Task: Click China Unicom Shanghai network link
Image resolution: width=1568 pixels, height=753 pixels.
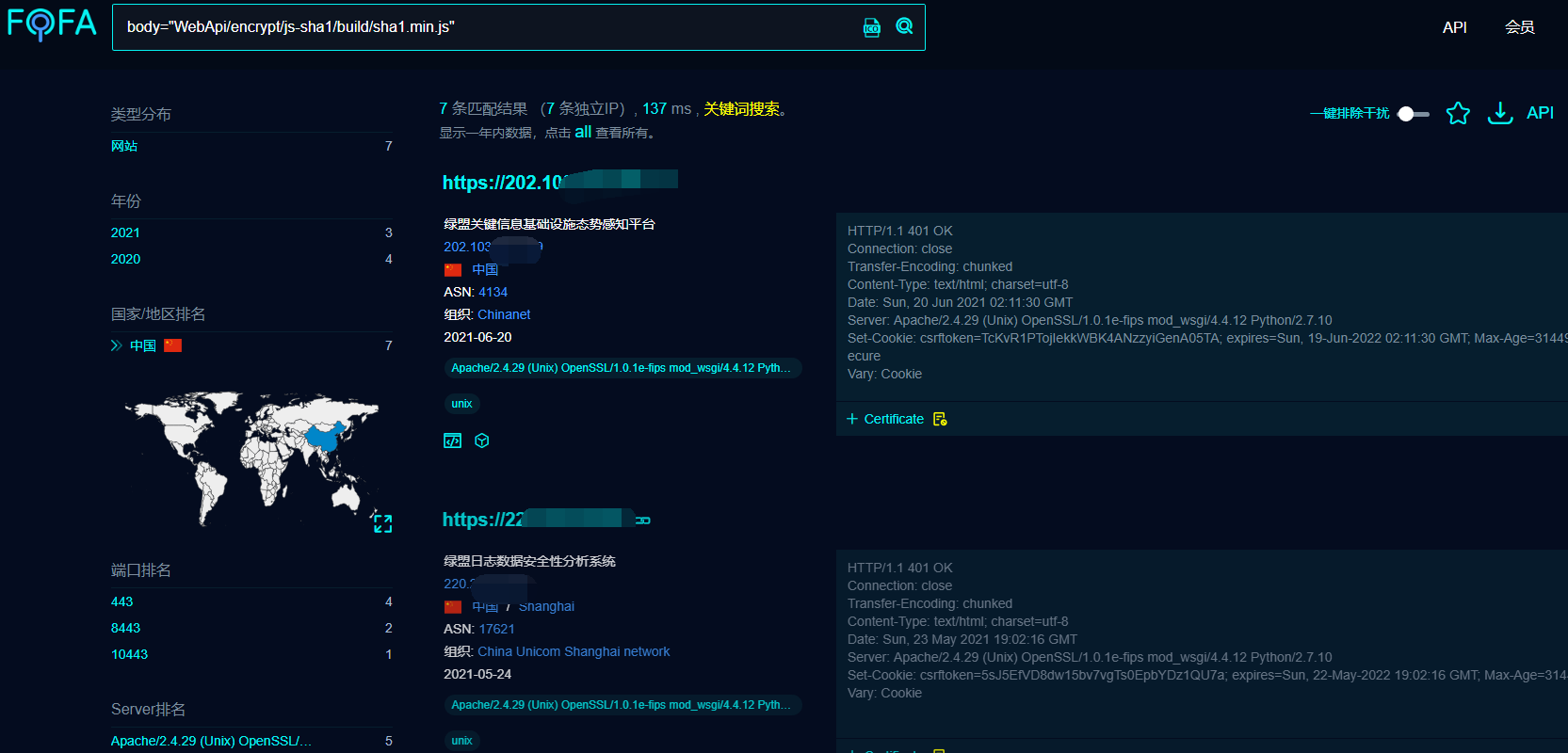Action: (574, 651)
